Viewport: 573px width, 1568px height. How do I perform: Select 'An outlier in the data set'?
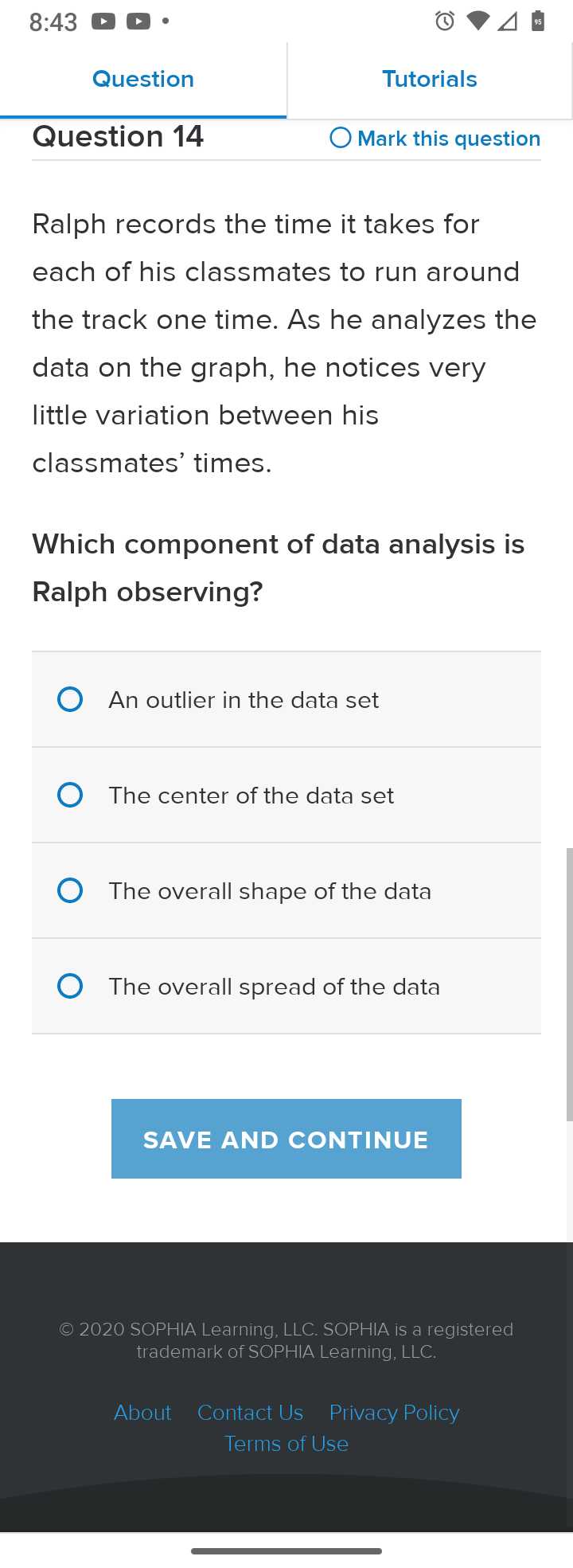pyautogui.click(x=286, y=700)
